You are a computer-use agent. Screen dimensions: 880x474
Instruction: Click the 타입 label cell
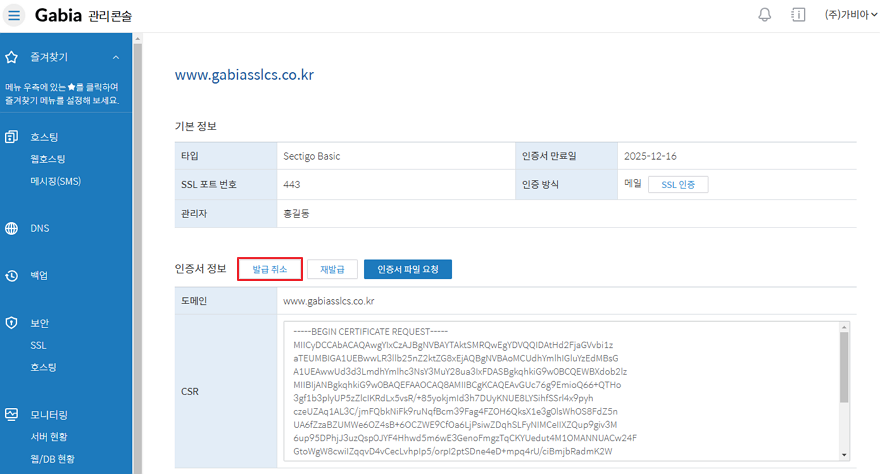(226, 156)
